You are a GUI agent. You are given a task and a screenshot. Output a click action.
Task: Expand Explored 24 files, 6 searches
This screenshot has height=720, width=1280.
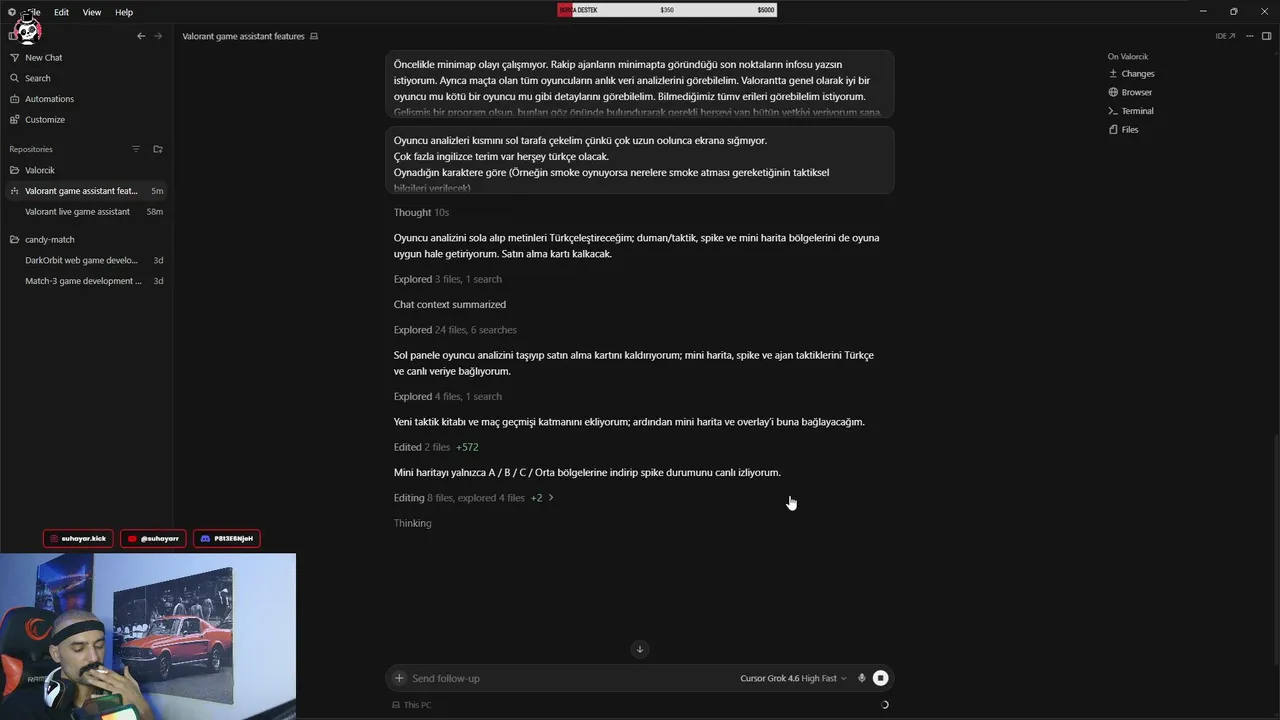(x=455, y=330)
